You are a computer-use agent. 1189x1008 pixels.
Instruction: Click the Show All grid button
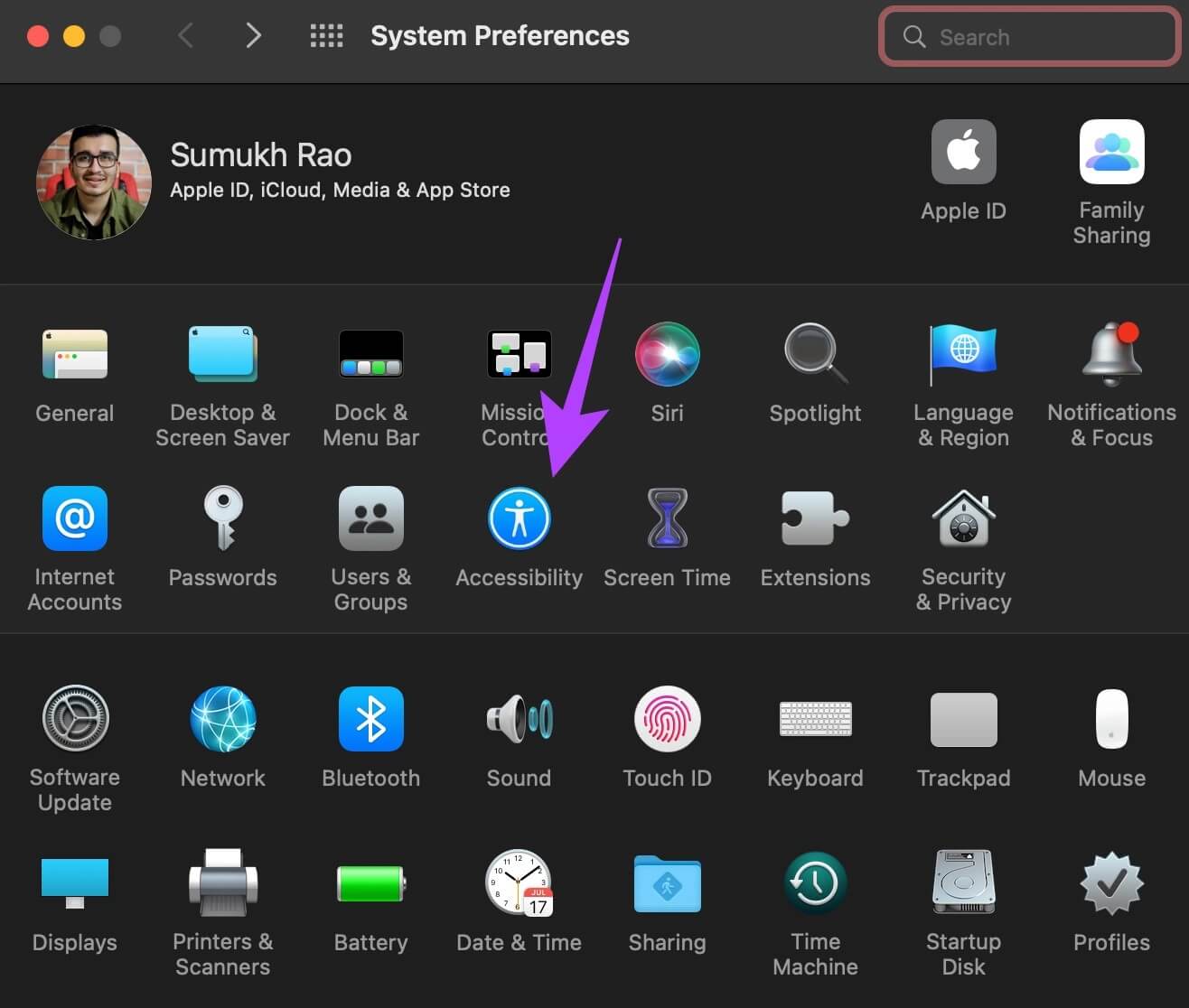[x=326, y=36]
